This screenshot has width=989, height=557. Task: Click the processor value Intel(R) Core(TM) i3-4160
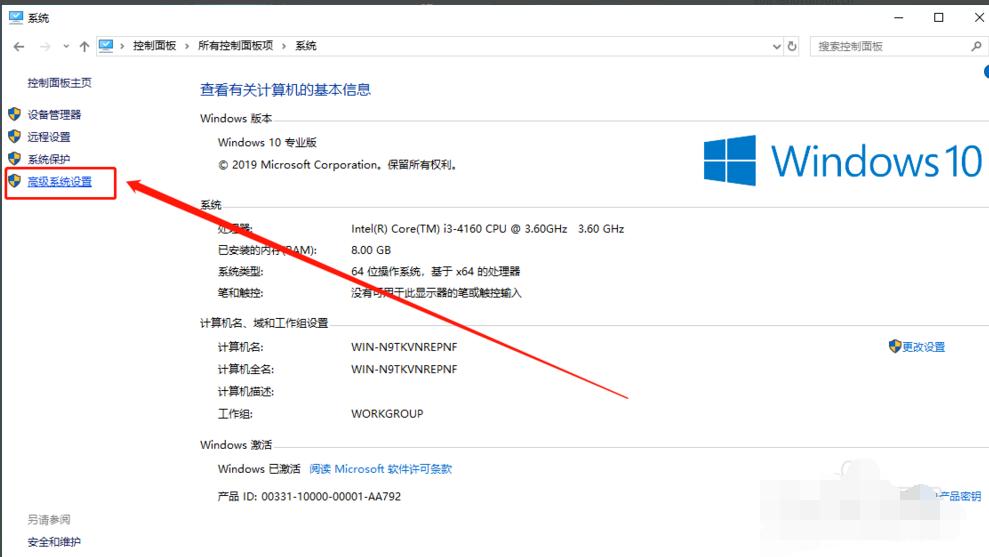(488, 229)
